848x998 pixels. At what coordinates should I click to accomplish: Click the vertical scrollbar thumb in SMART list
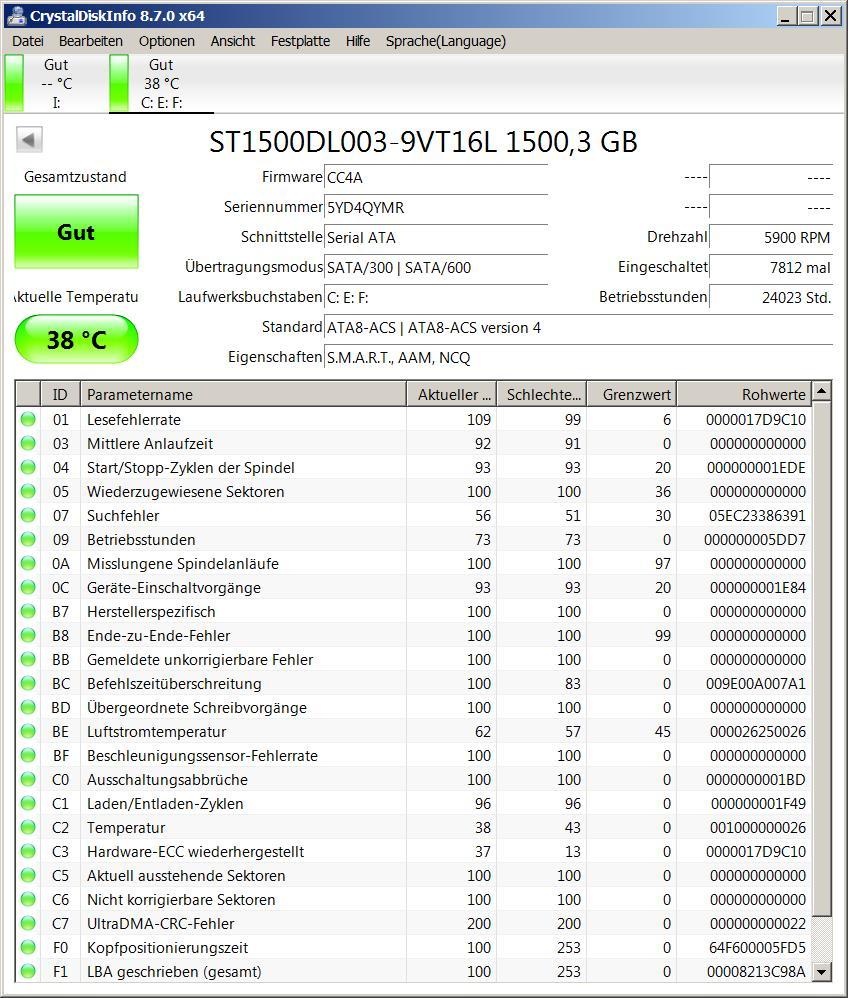coord(822,658)
